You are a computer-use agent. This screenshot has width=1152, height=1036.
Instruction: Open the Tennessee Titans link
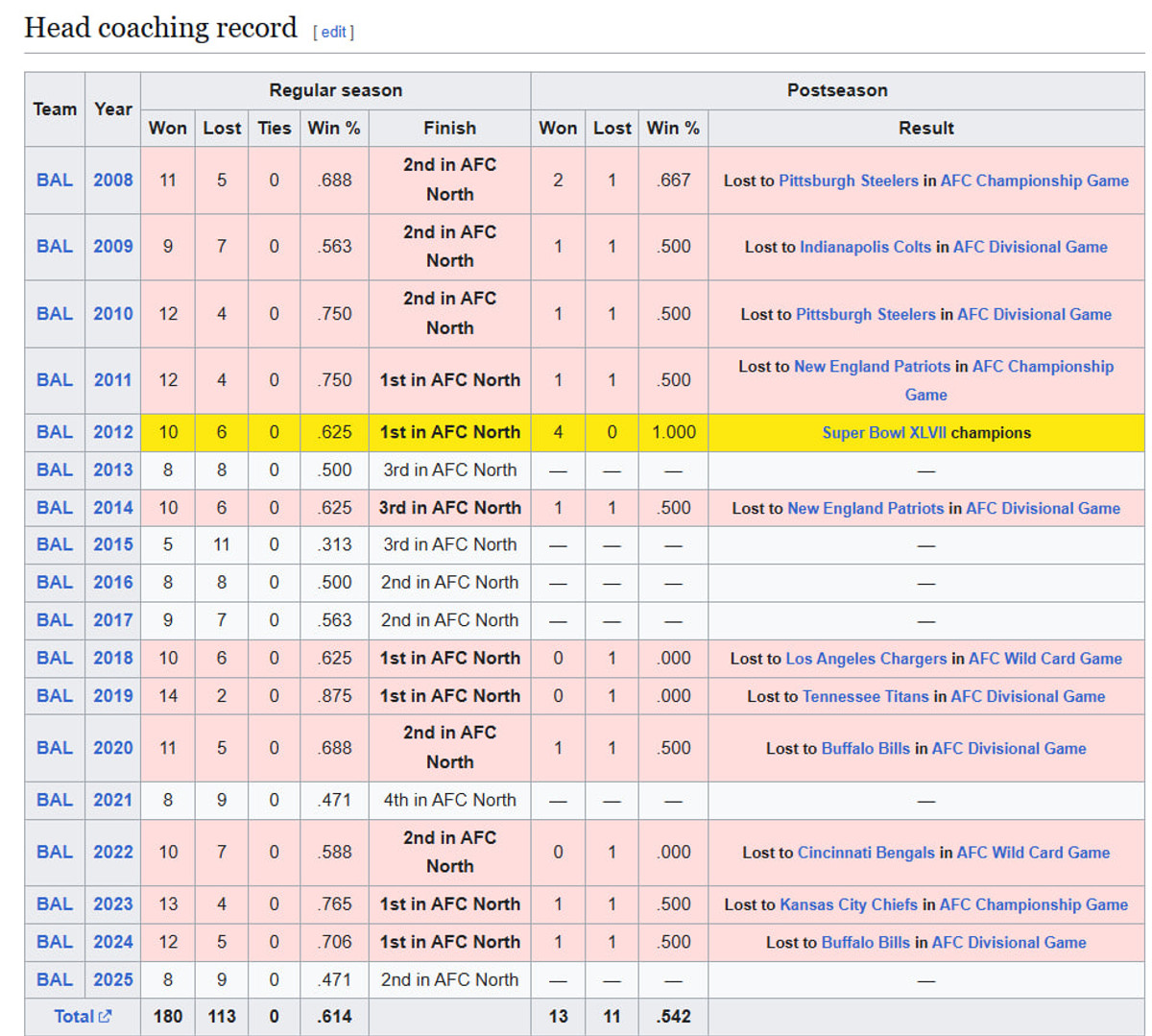point(865,696)
